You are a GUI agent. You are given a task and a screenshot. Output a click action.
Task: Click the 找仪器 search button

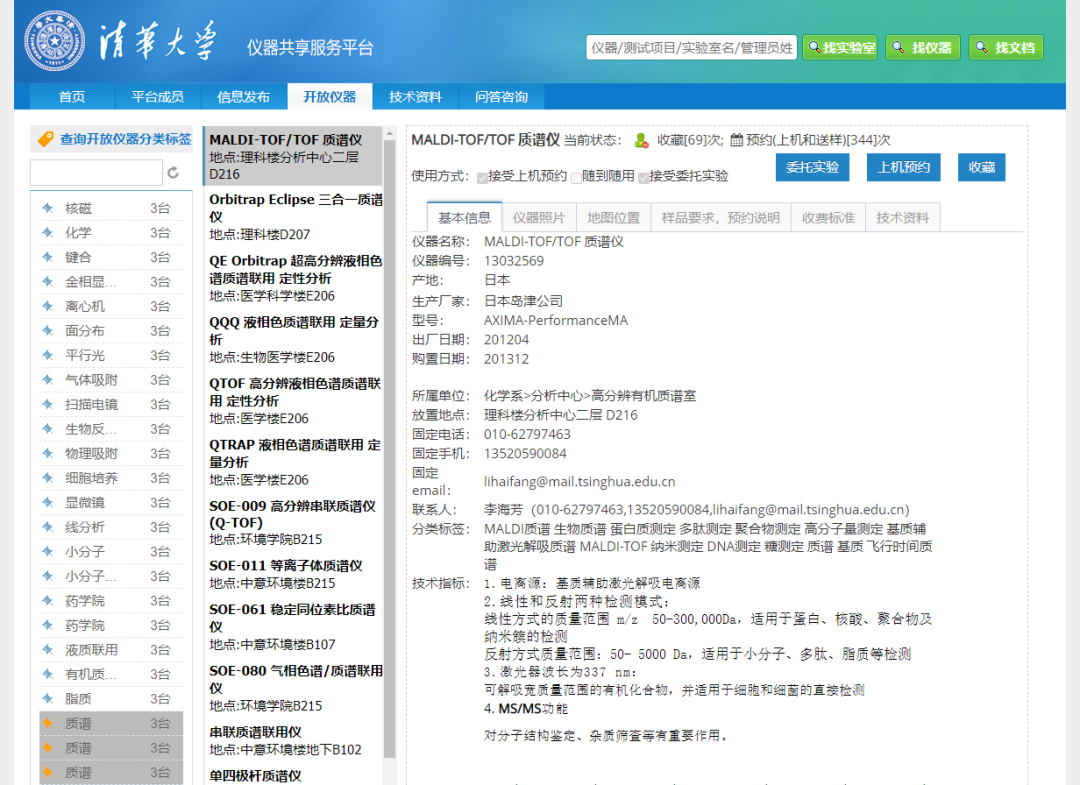pos(922,48)
